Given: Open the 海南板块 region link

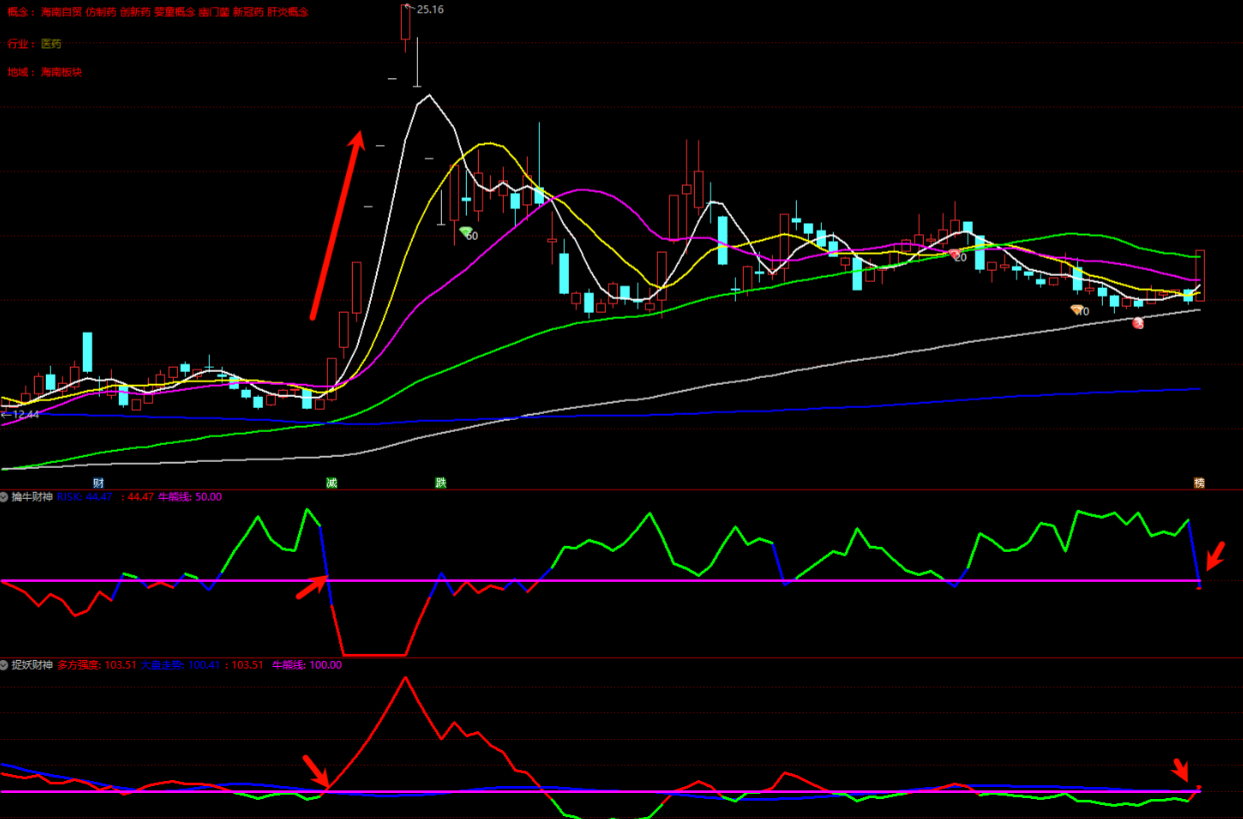Looking at the screenshot, I should coord(62,72).
